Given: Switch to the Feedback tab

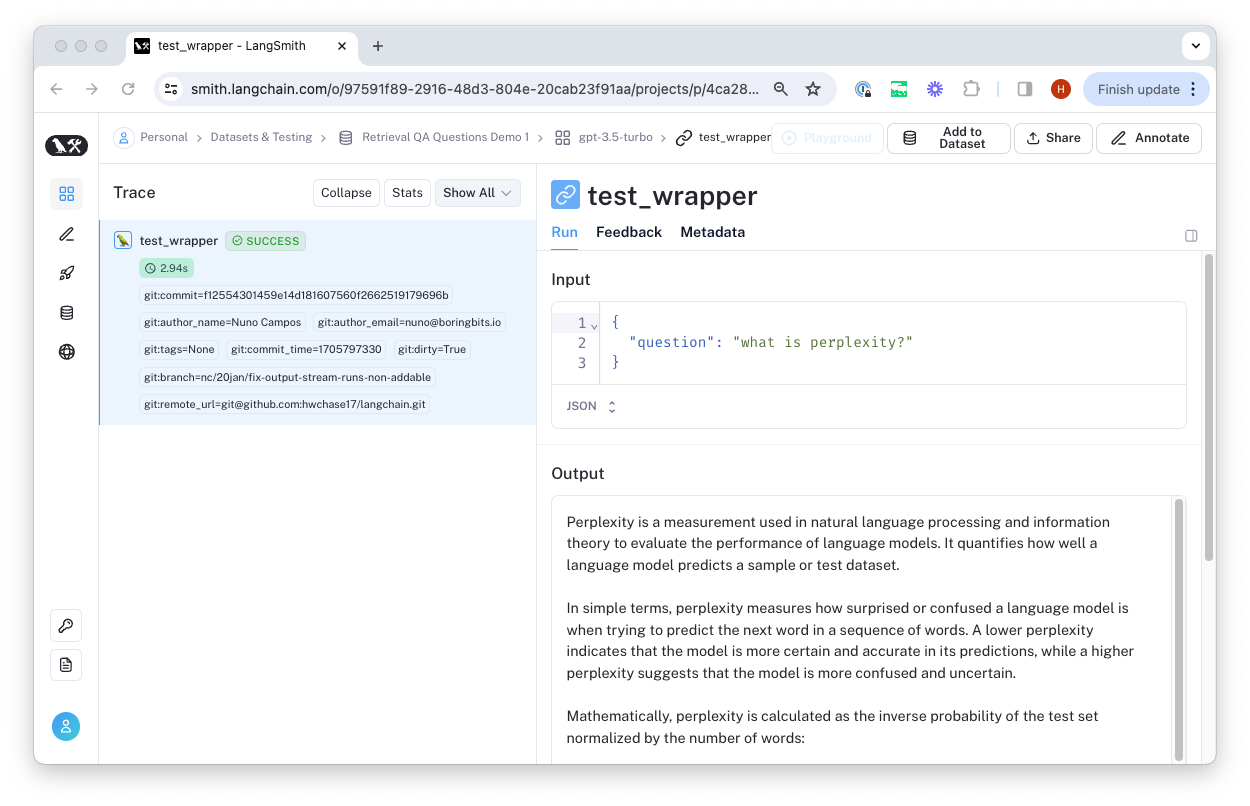Looking at the screenshot, I should (x=629, y=232).
